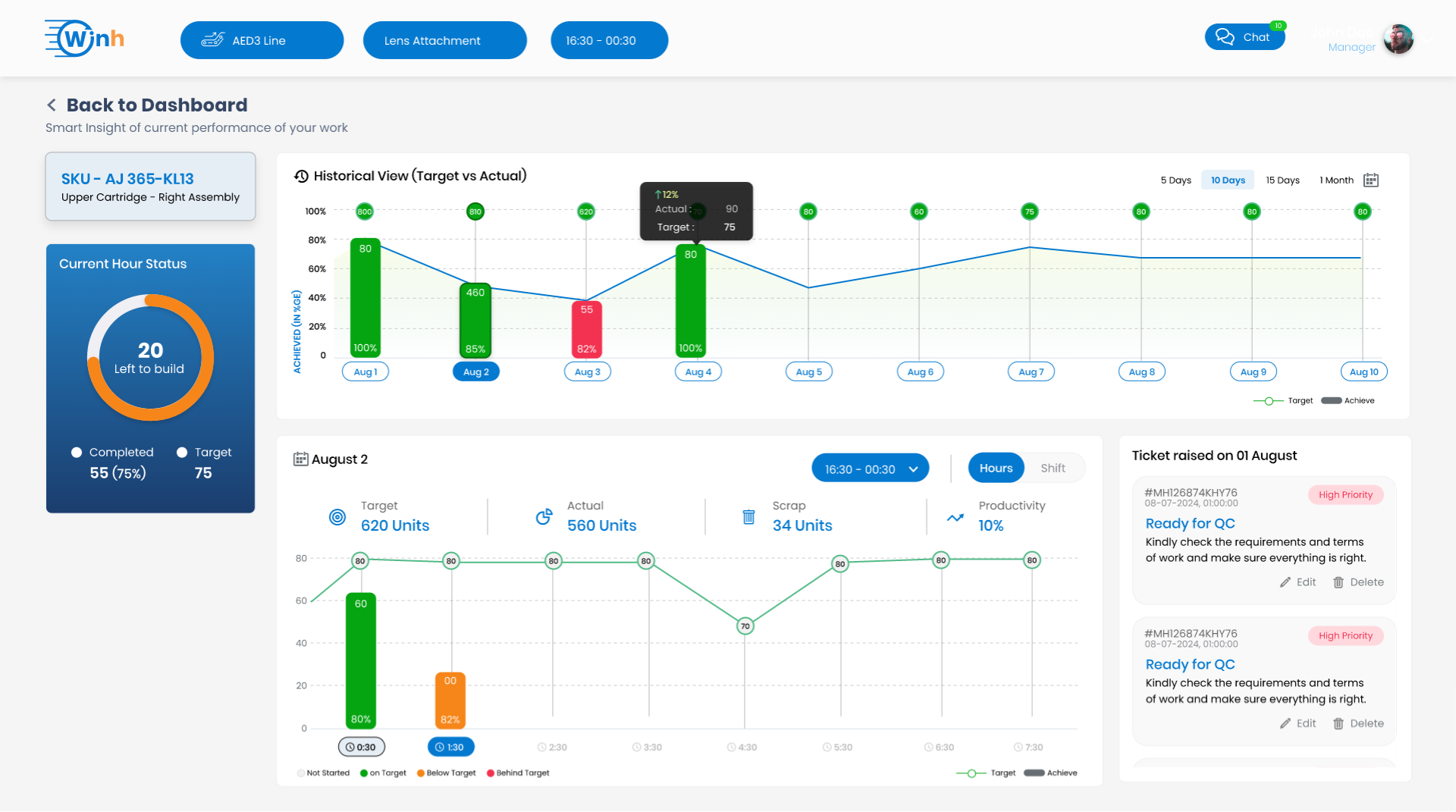Click the Scrap trash icon above 34 Units
The height and width of the screenshot is (812, 1456).
pos(749,517)
